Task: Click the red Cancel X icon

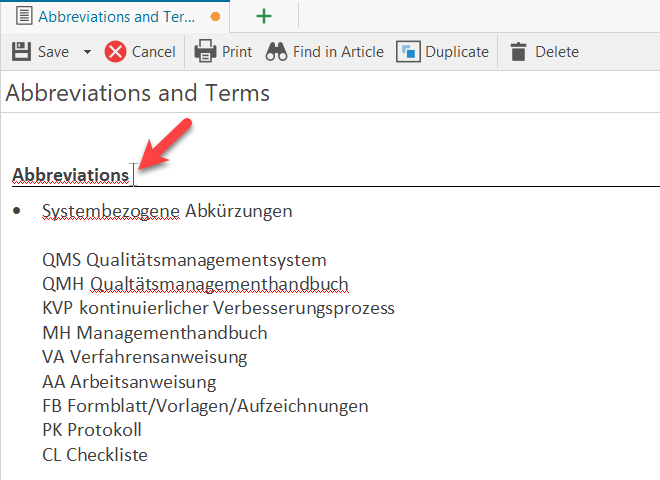Action: pos(116,52)
